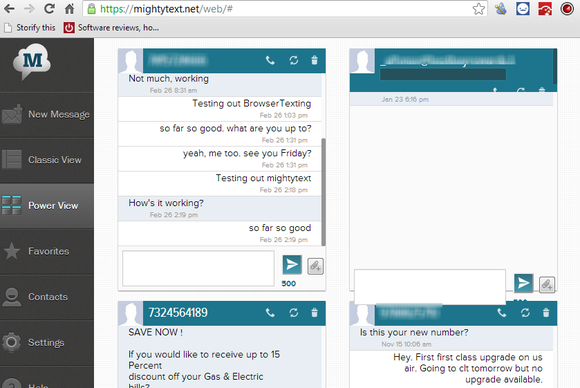Open the browser home page icon
Viewport: 580px width, 388px height.
(69, 9)
